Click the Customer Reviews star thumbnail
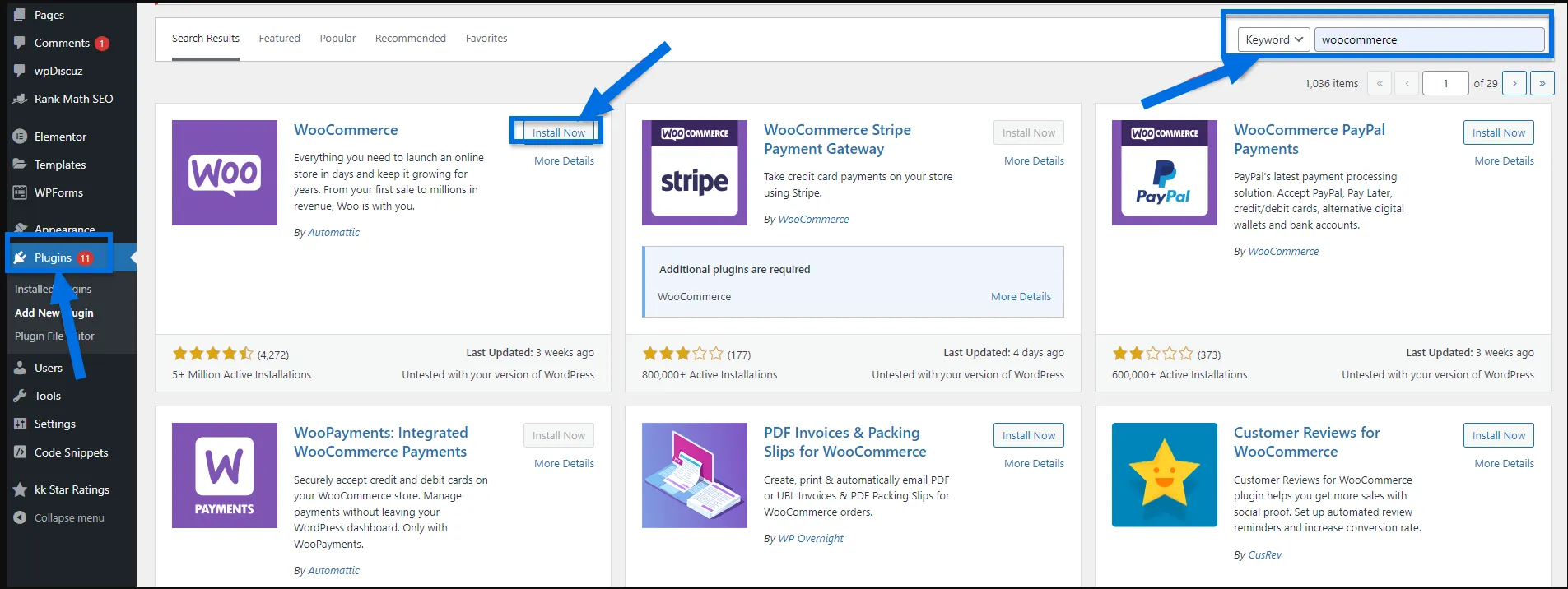The image size is (1568, 589). tap(1165, 475)
